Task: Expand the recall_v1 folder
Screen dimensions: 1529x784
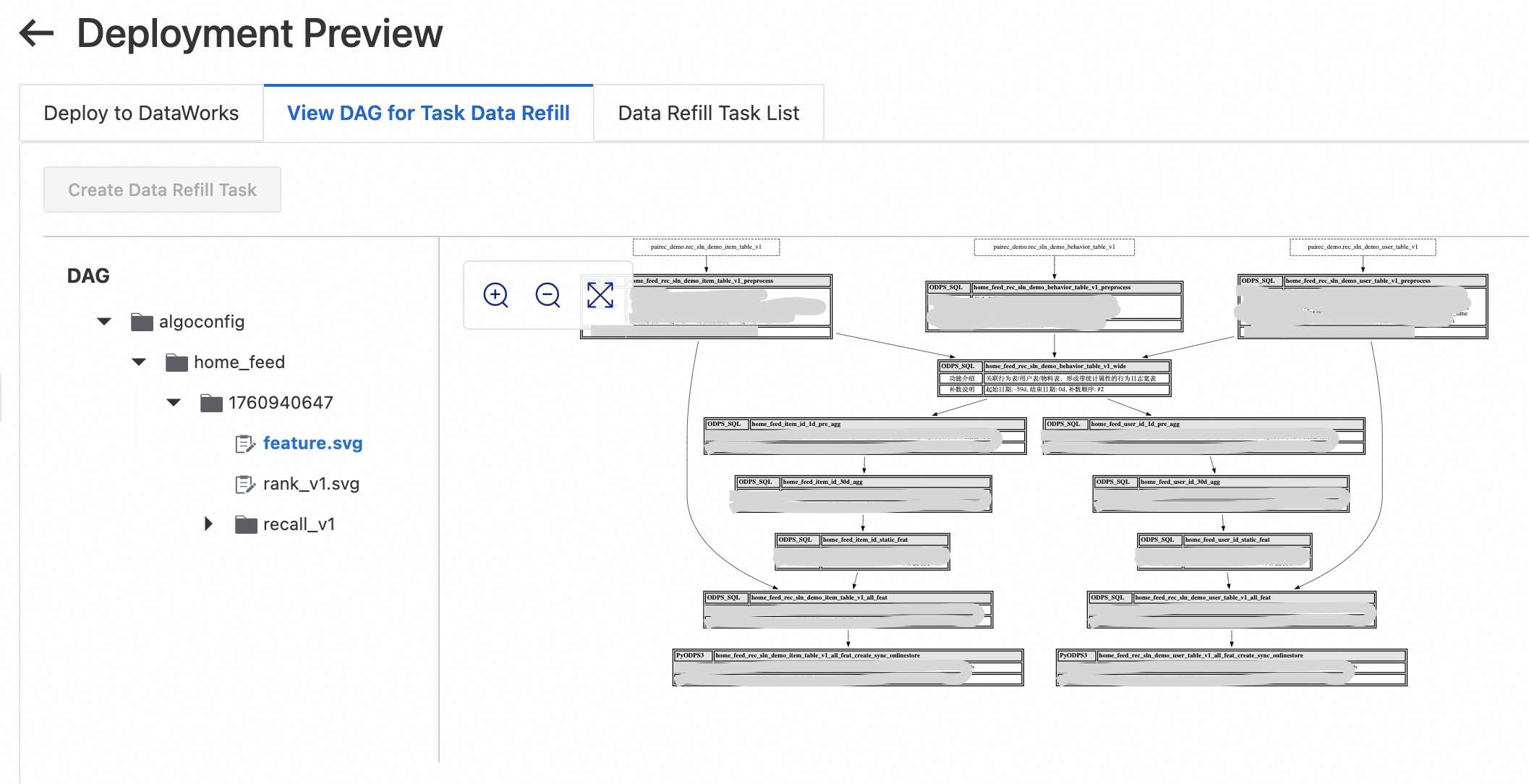Action: point(209,524)
